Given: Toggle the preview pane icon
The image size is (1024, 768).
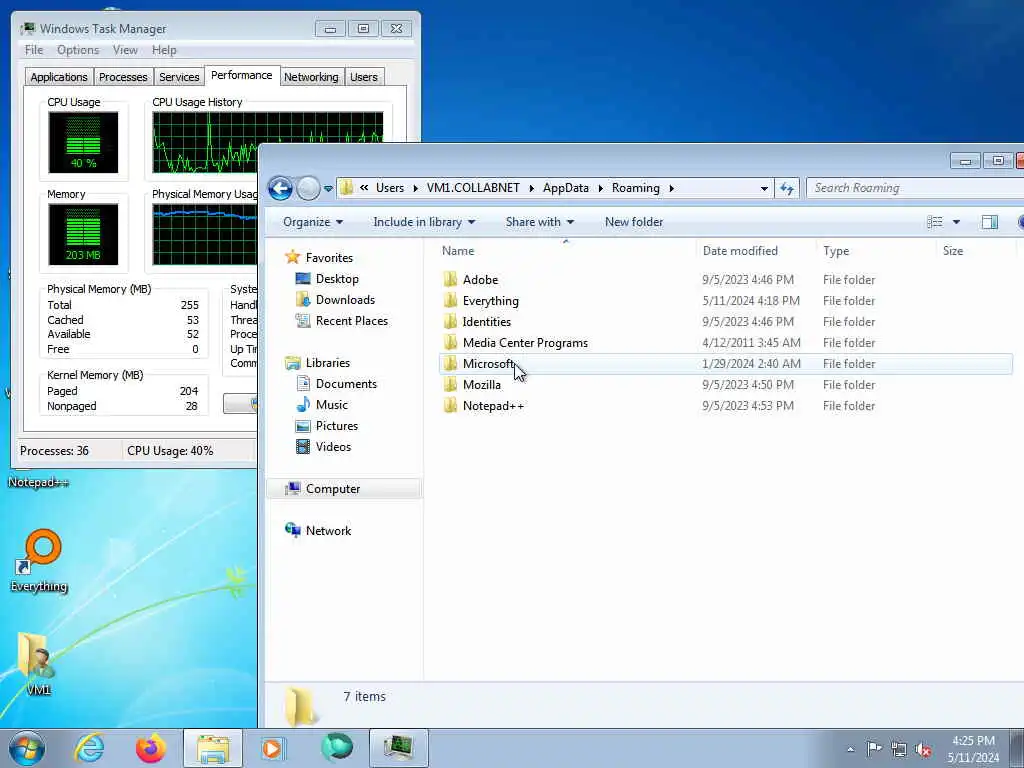Looking at the screenshot, I should [989, 222].
